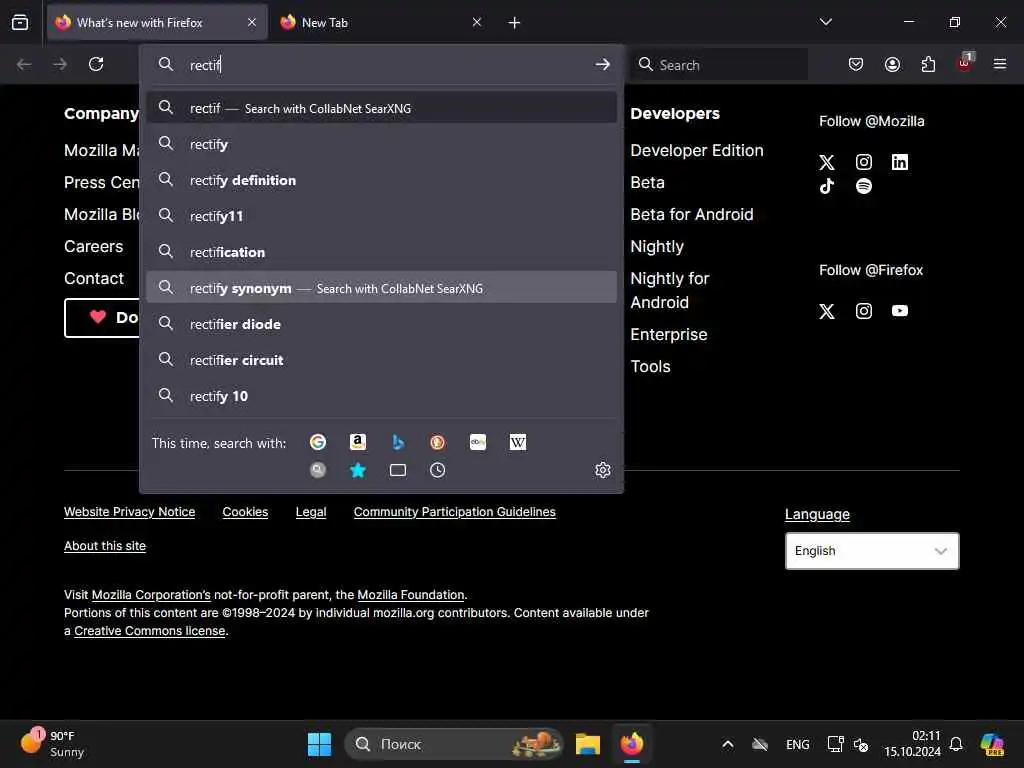Select the "rectify definition" suggestion
The height and width of the screenshot is (768, 1024).
pos(381,180)
